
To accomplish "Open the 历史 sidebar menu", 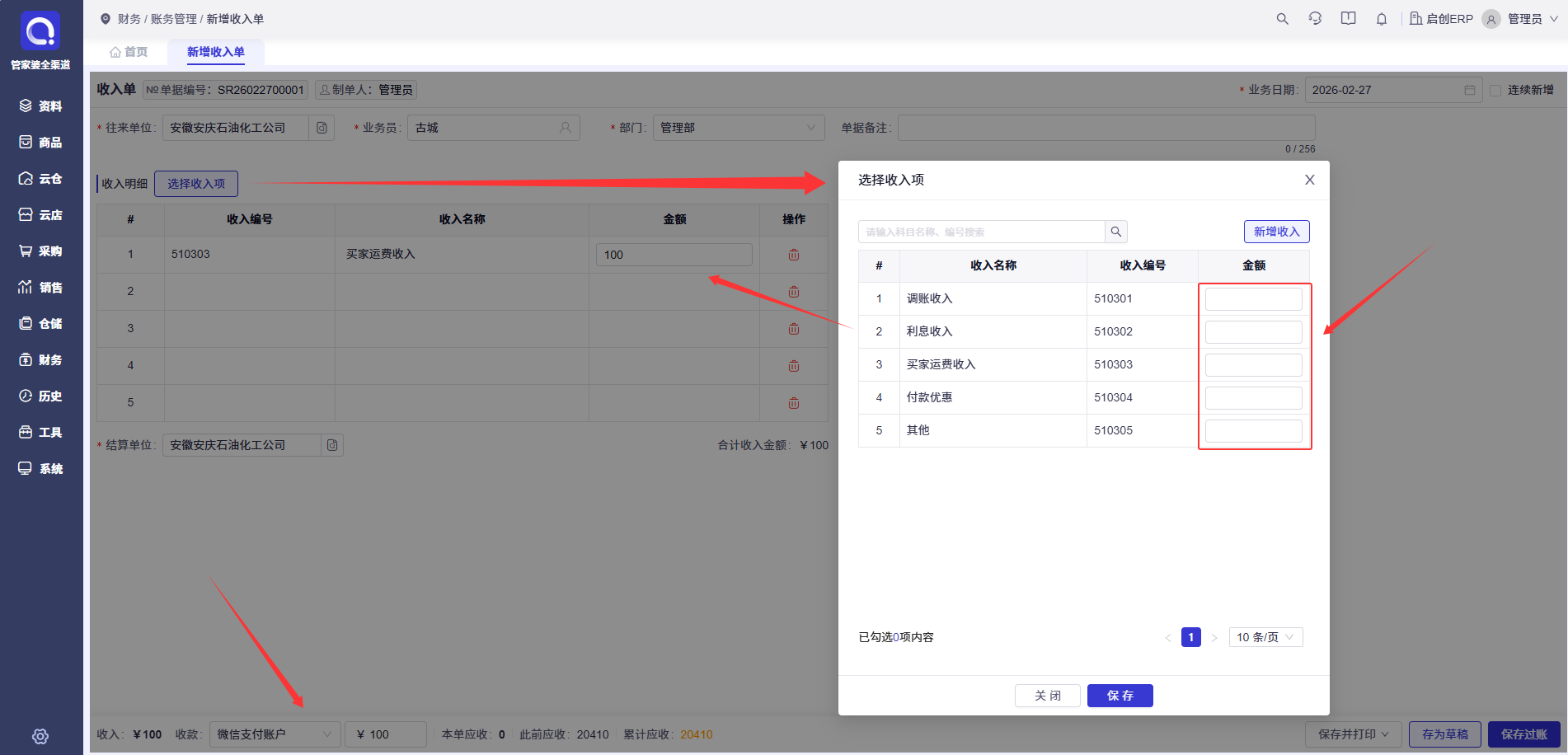I will [x=41, y=396].
